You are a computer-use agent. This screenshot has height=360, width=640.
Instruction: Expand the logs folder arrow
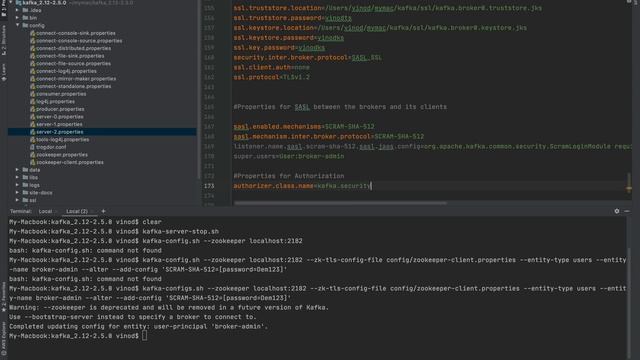pos(17,185)
